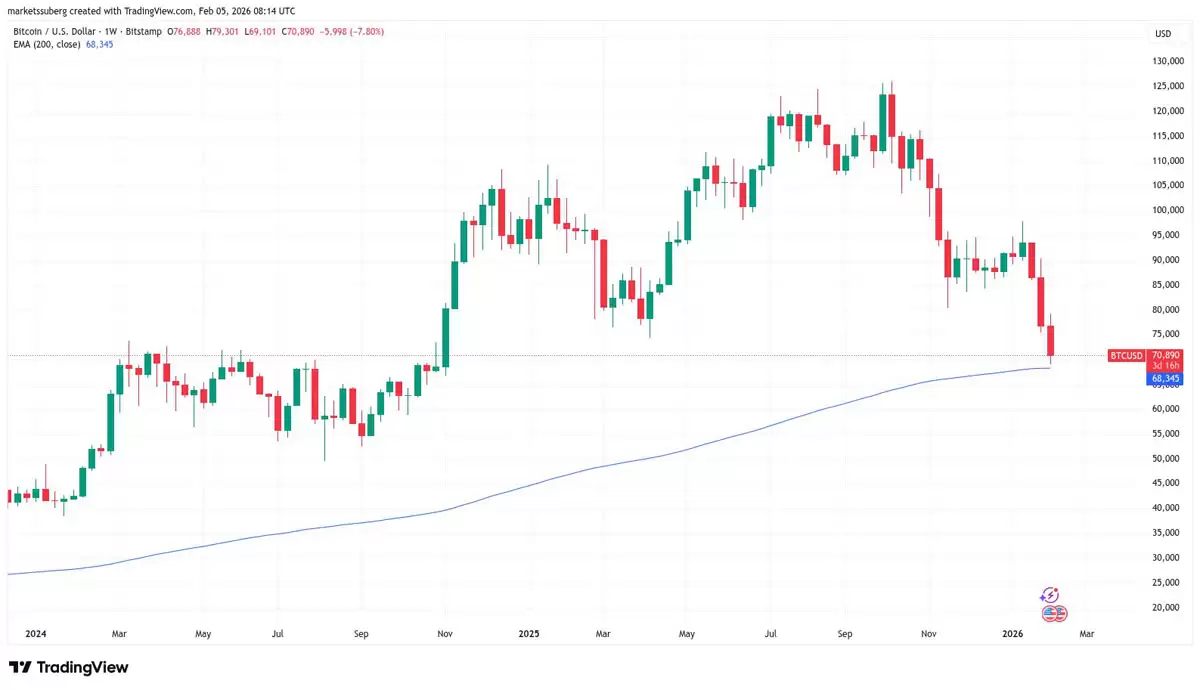The width and height of the screenshot is (1200, 690).
Task: Open the USD currency selector atop the price scale
Action: (1164, 33)
